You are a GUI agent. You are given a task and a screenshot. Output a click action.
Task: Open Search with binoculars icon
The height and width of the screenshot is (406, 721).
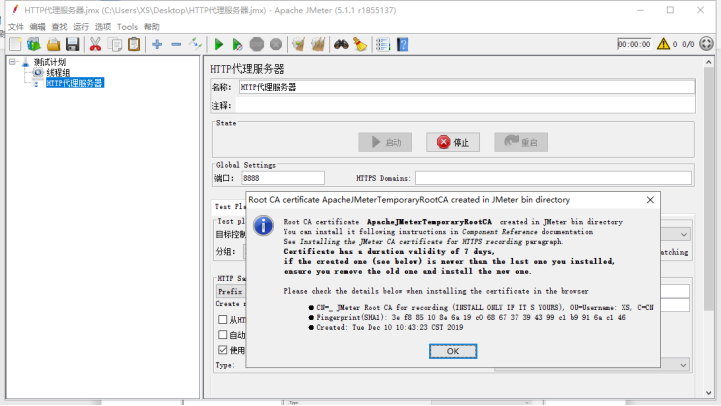pos(341,44)
